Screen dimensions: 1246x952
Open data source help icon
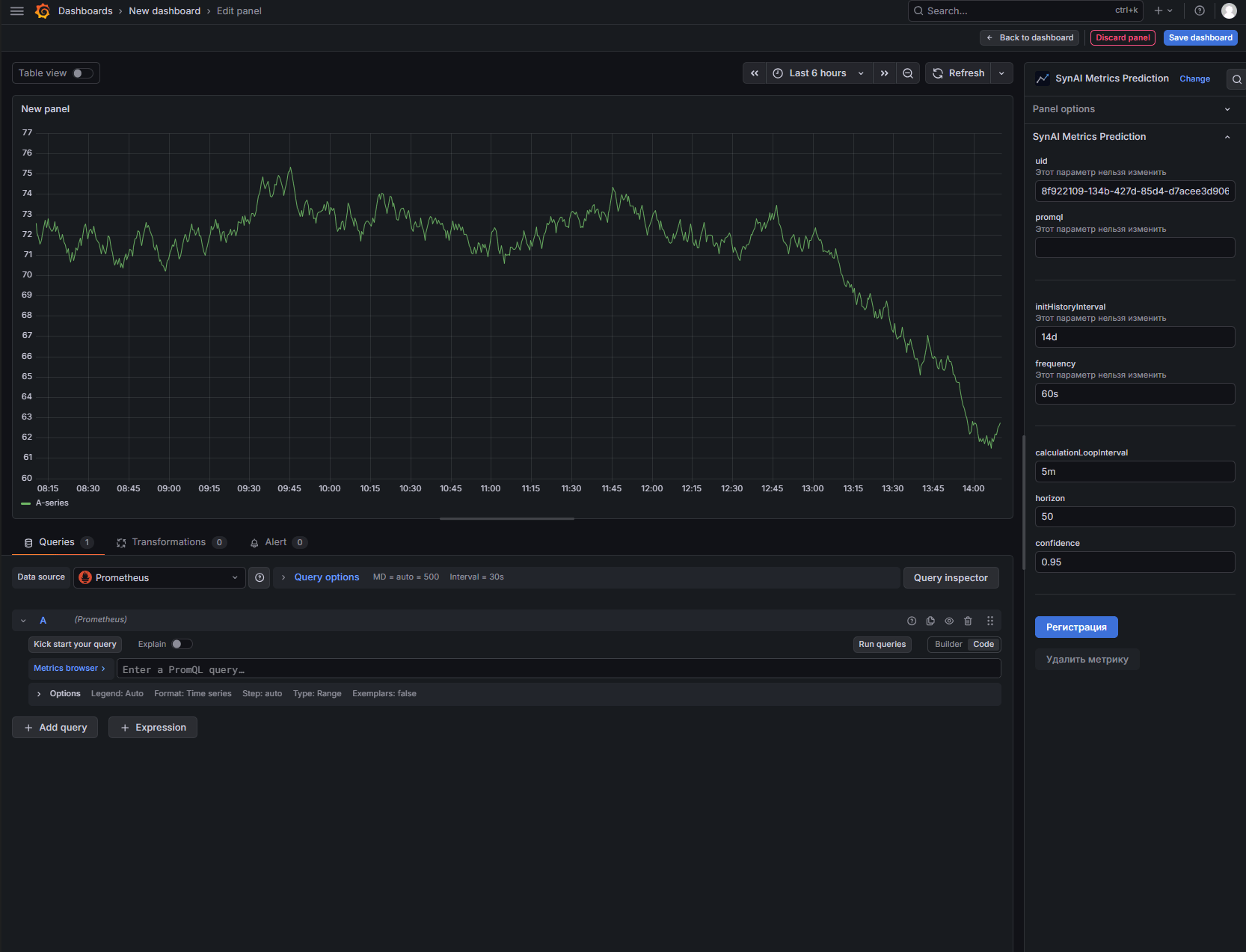coord(260,578)
